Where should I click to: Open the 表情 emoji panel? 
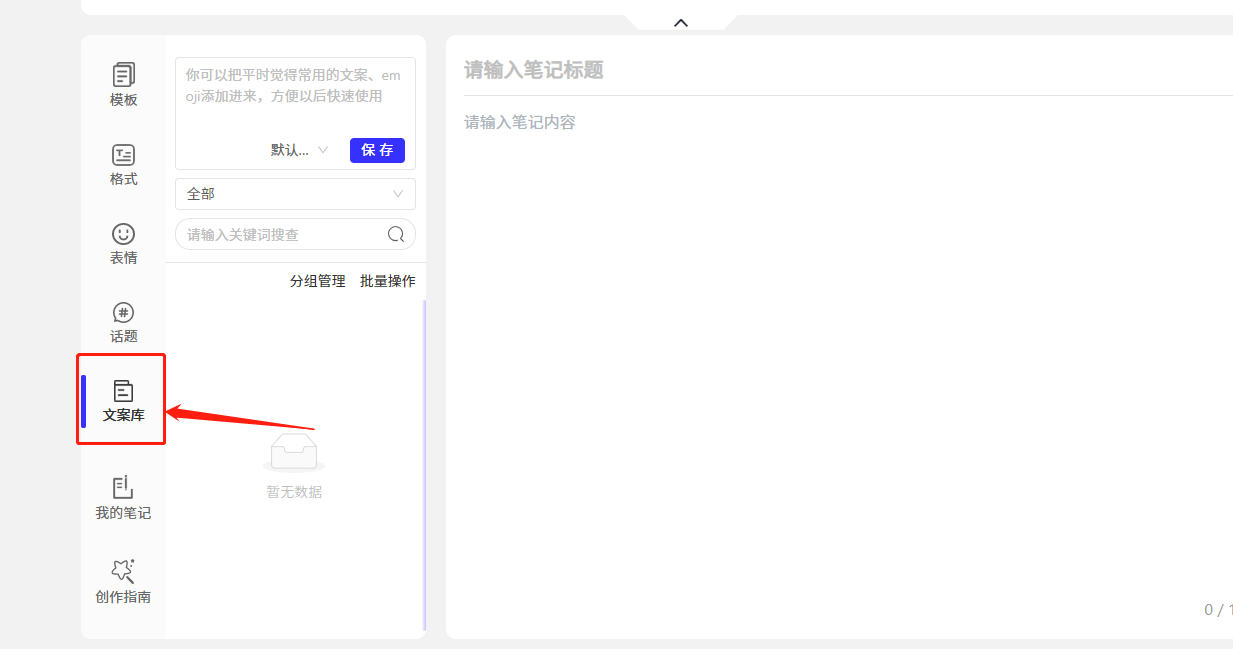[123, 244]
